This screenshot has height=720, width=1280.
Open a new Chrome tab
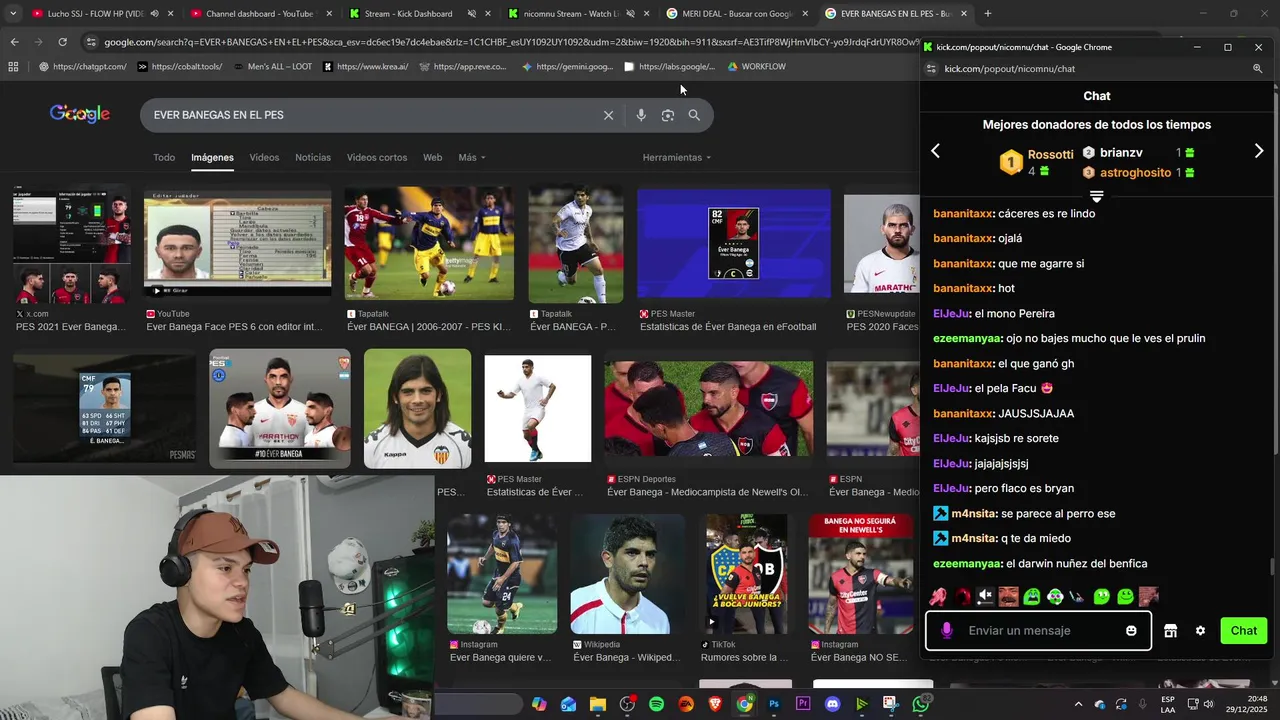(x=988, y=14)
